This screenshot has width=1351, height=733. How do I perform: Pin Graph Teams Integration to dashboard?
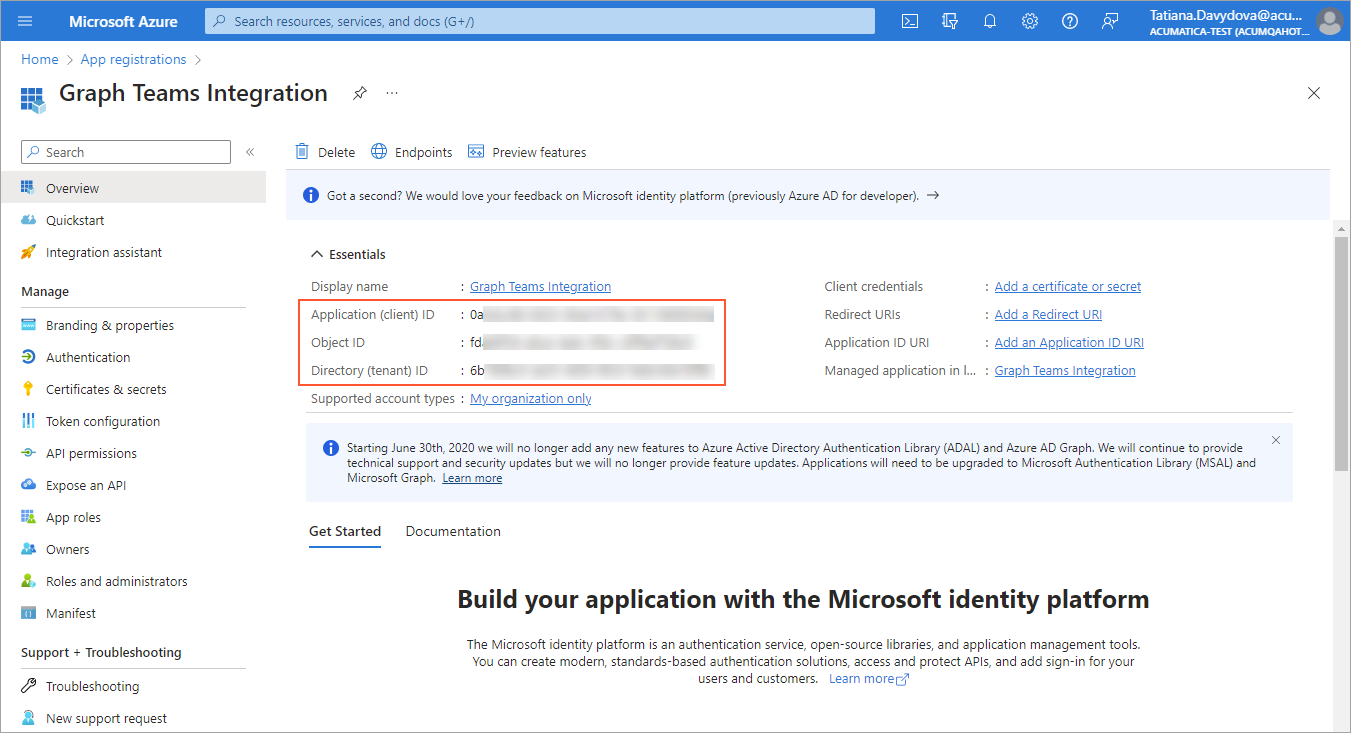[x=360, y=93]
